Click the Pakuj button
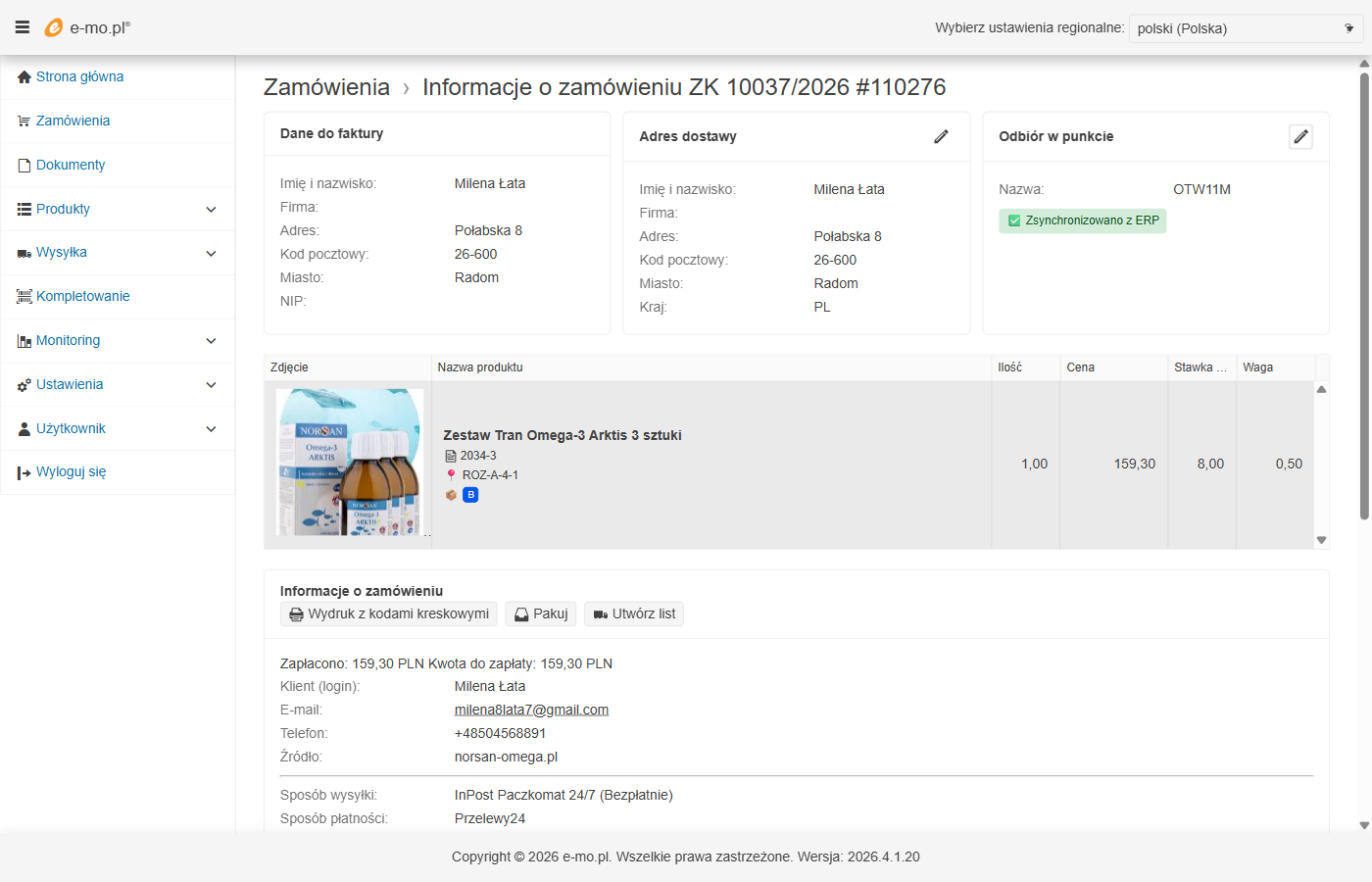1372x882 pixels. (541, 613)
